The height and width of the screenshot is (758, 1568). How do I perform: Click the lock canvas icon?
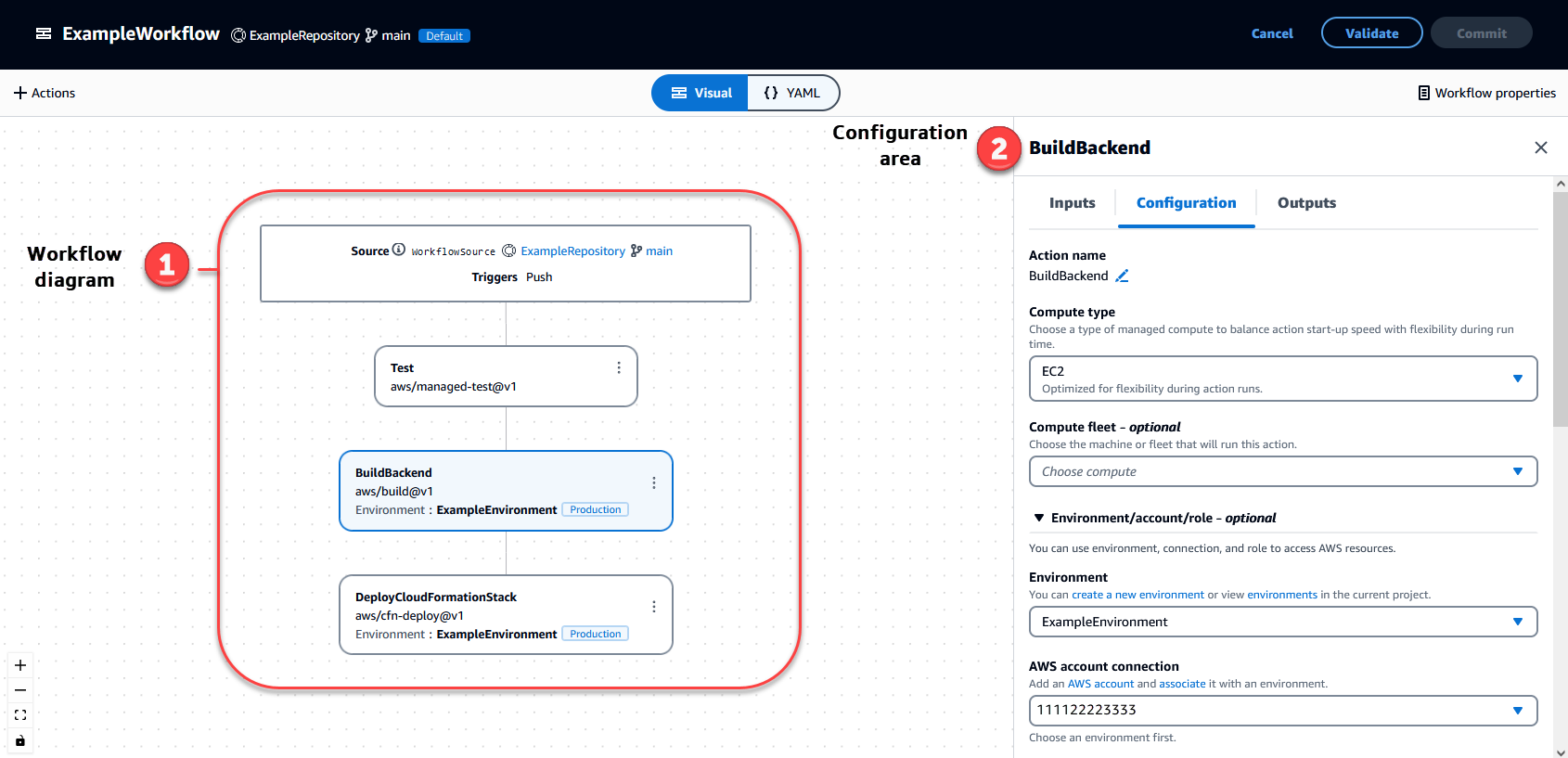coord(20,740)
